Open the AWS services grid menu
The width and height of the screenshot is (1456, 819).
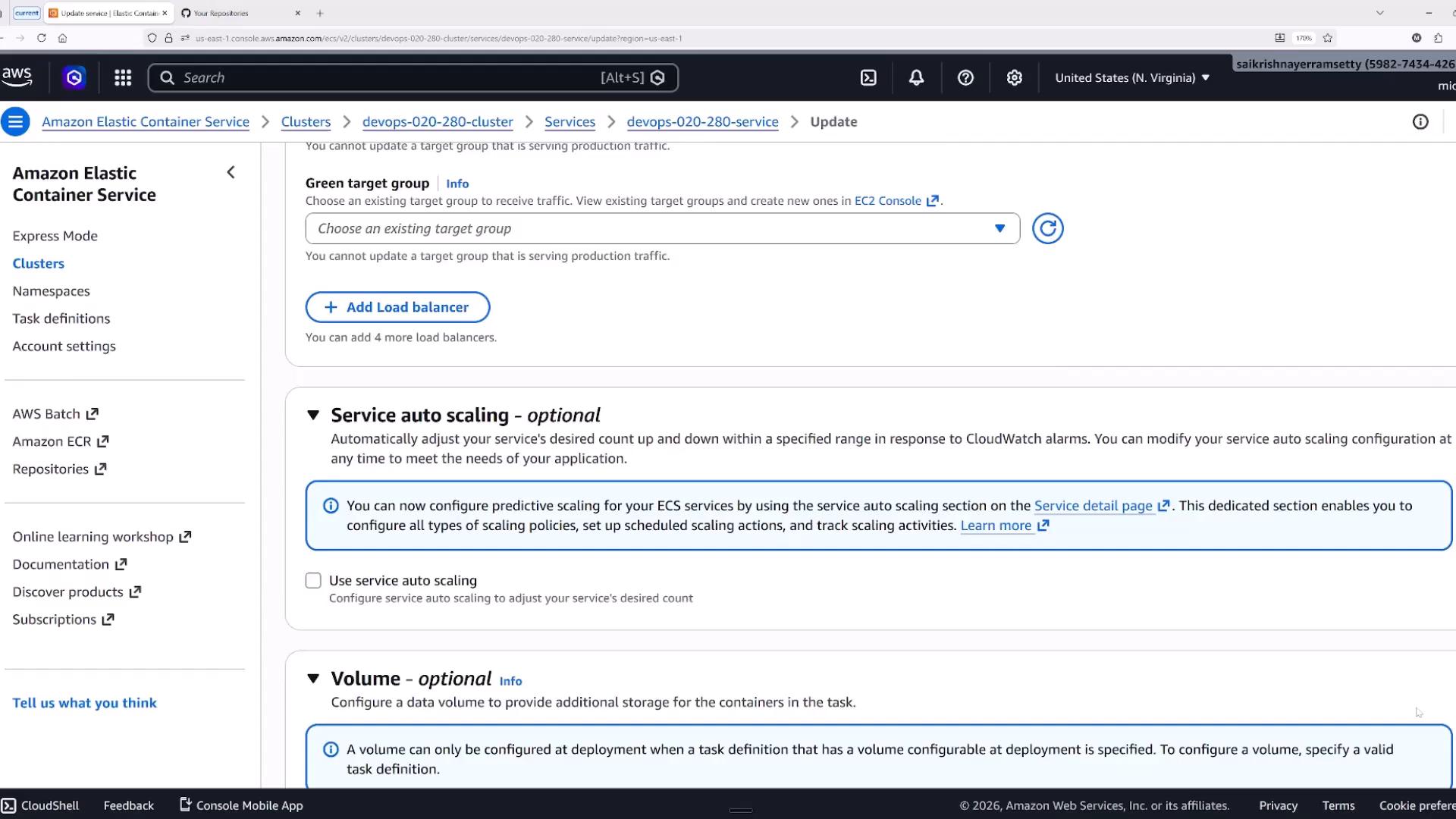click(x=123, y=77)
